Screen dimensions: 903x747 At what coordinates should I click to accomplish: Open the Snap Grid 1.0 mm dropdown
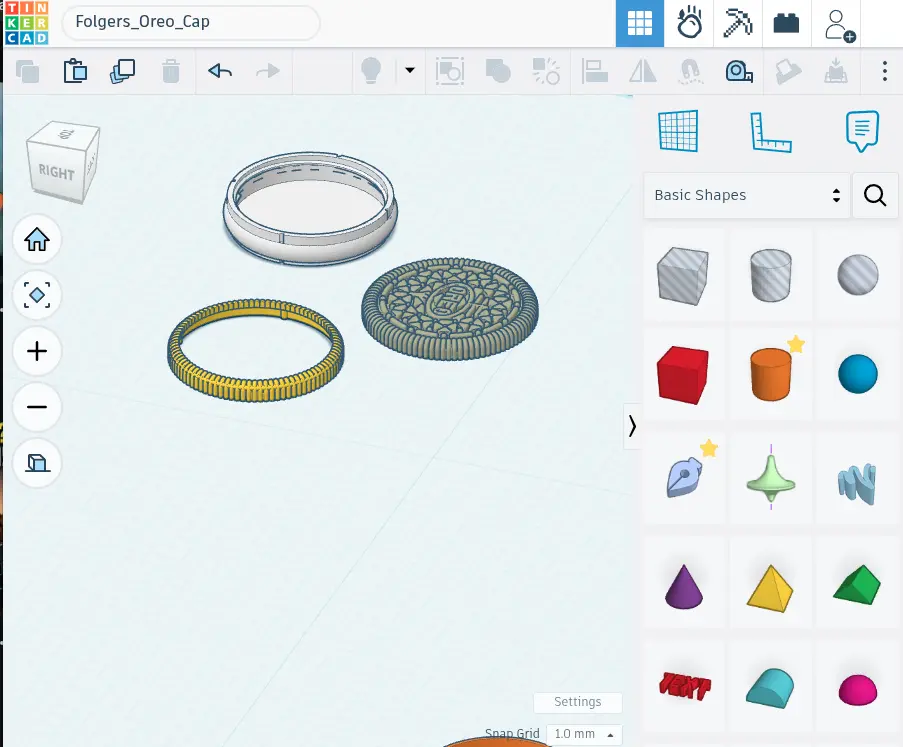click(x=584, y=734)
